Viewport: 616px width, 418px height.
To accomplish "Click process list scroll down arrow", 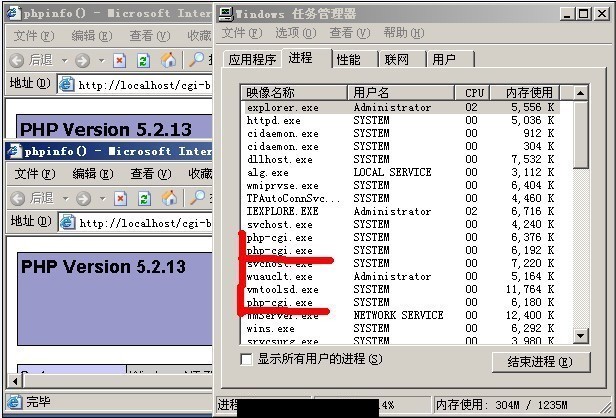I will point(580,336).
